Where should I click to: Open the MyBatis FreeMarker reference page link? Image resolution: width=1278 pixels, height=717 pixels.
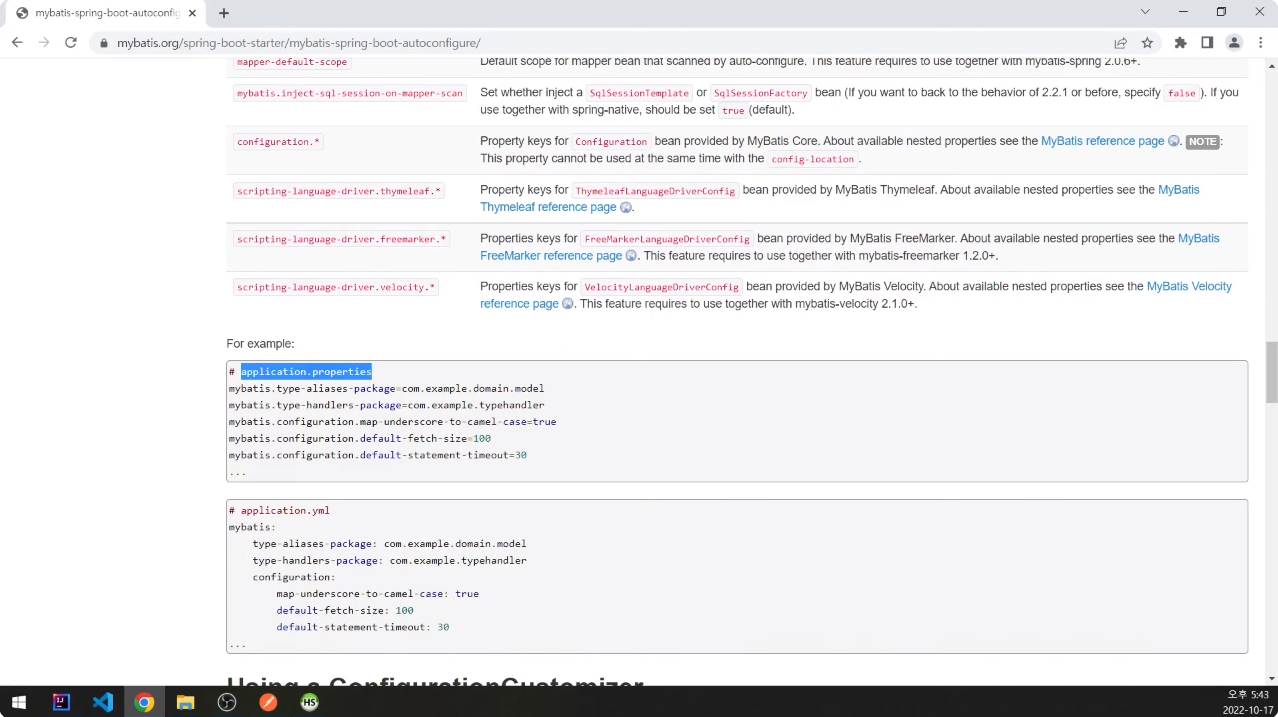(850, 247)
